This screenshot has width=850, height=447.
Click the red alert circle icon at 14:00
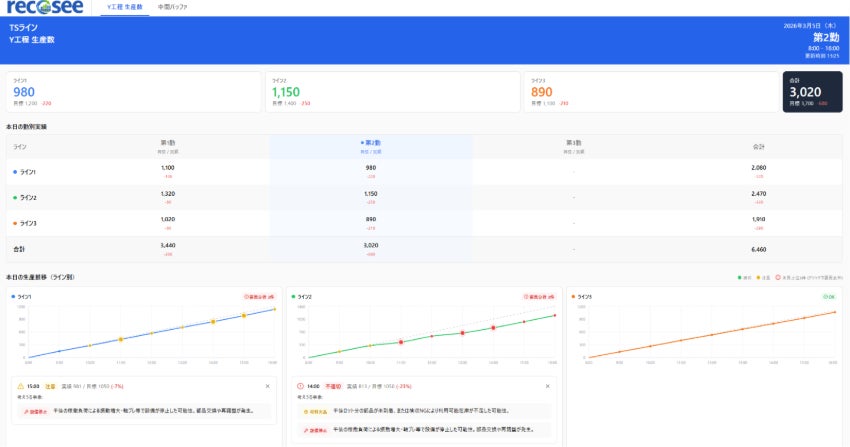point(300,386)
